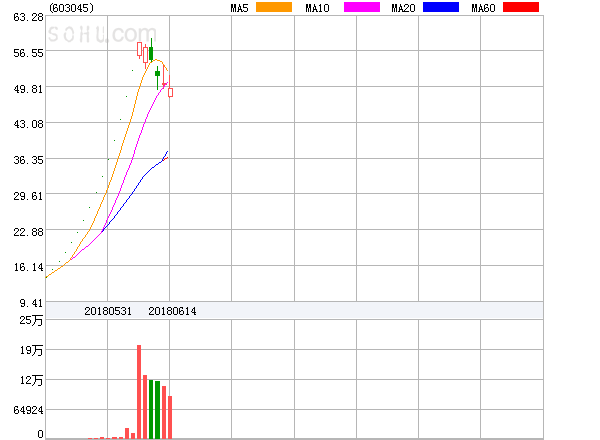Click the 63.28 price axis value
This screenshot has width=600, height=440.
(x=28, y=17)
